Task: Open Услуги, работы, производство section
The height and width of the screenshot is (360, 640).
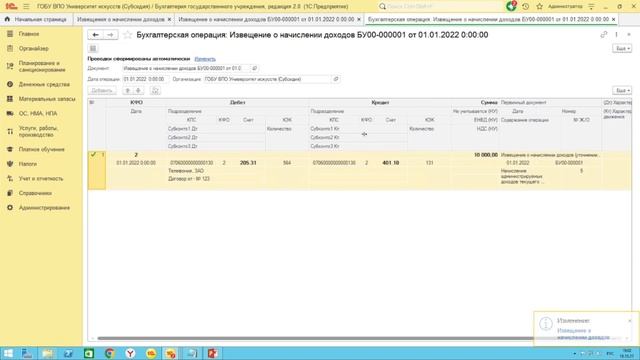Action: click(x=38, y=131)
